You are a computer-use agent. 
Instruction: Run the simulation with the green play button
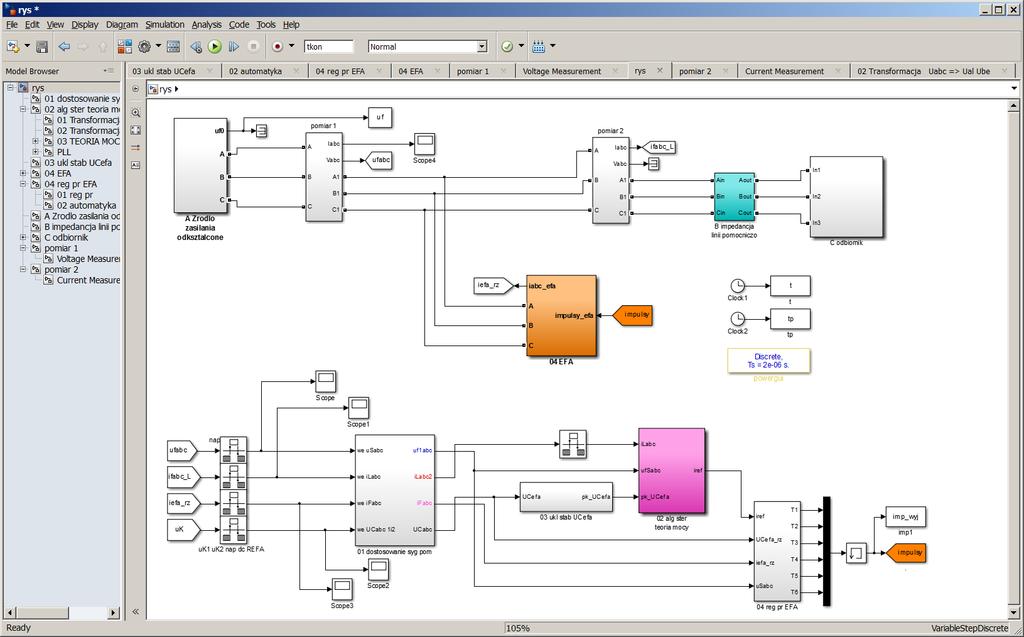[215, 46]
